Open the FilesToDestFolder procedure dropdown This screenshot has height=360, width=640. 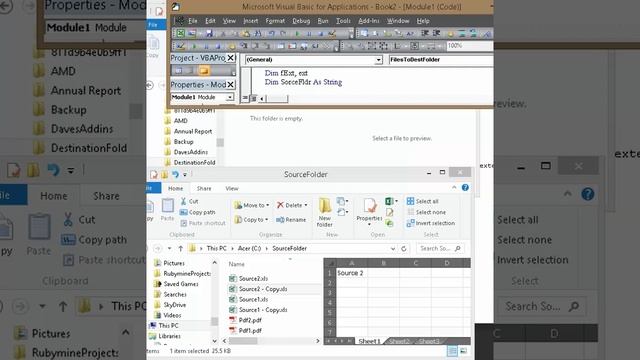tap(441, 60)
